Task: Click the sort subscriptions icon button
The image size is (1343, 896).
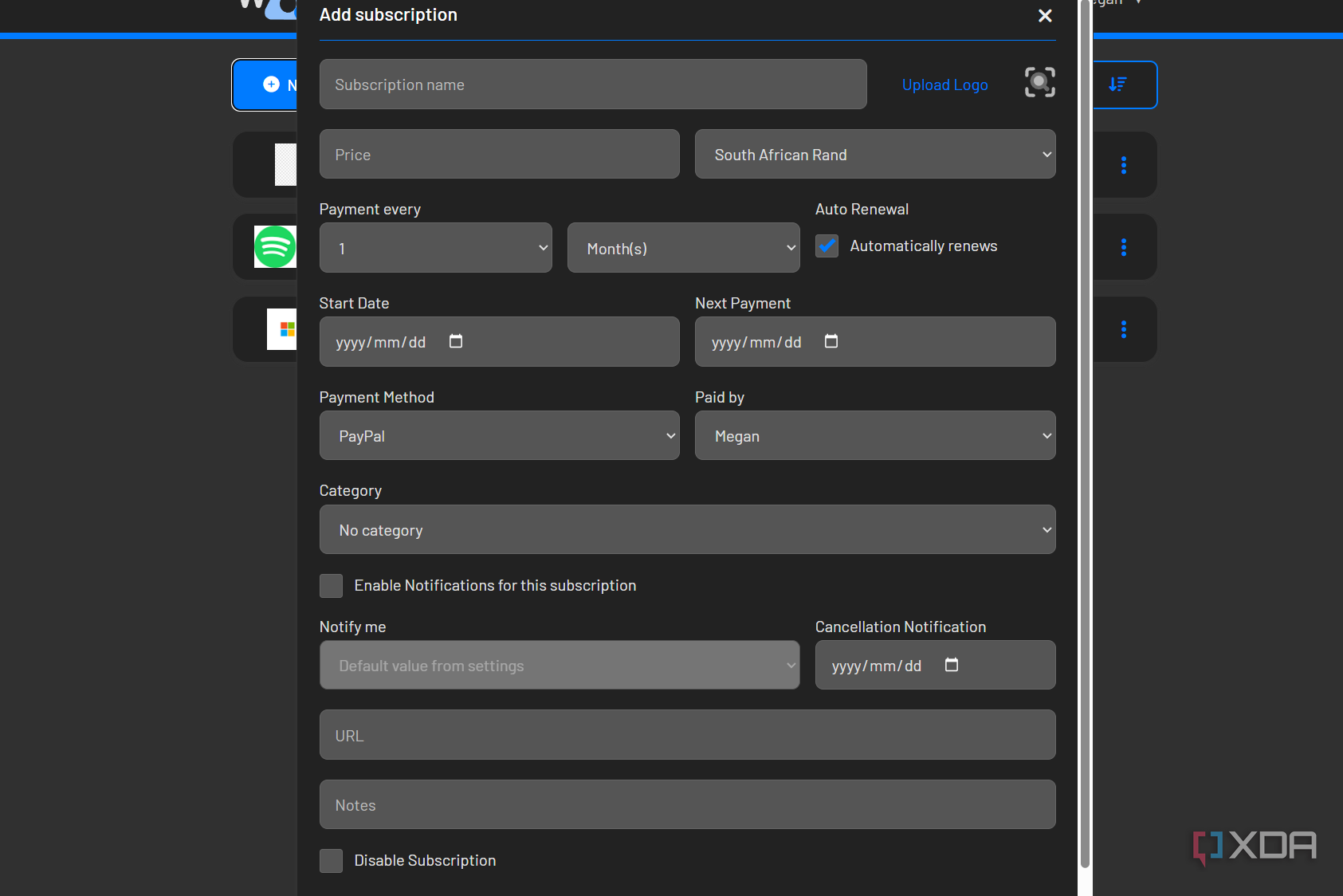Action: [1125, 84]
